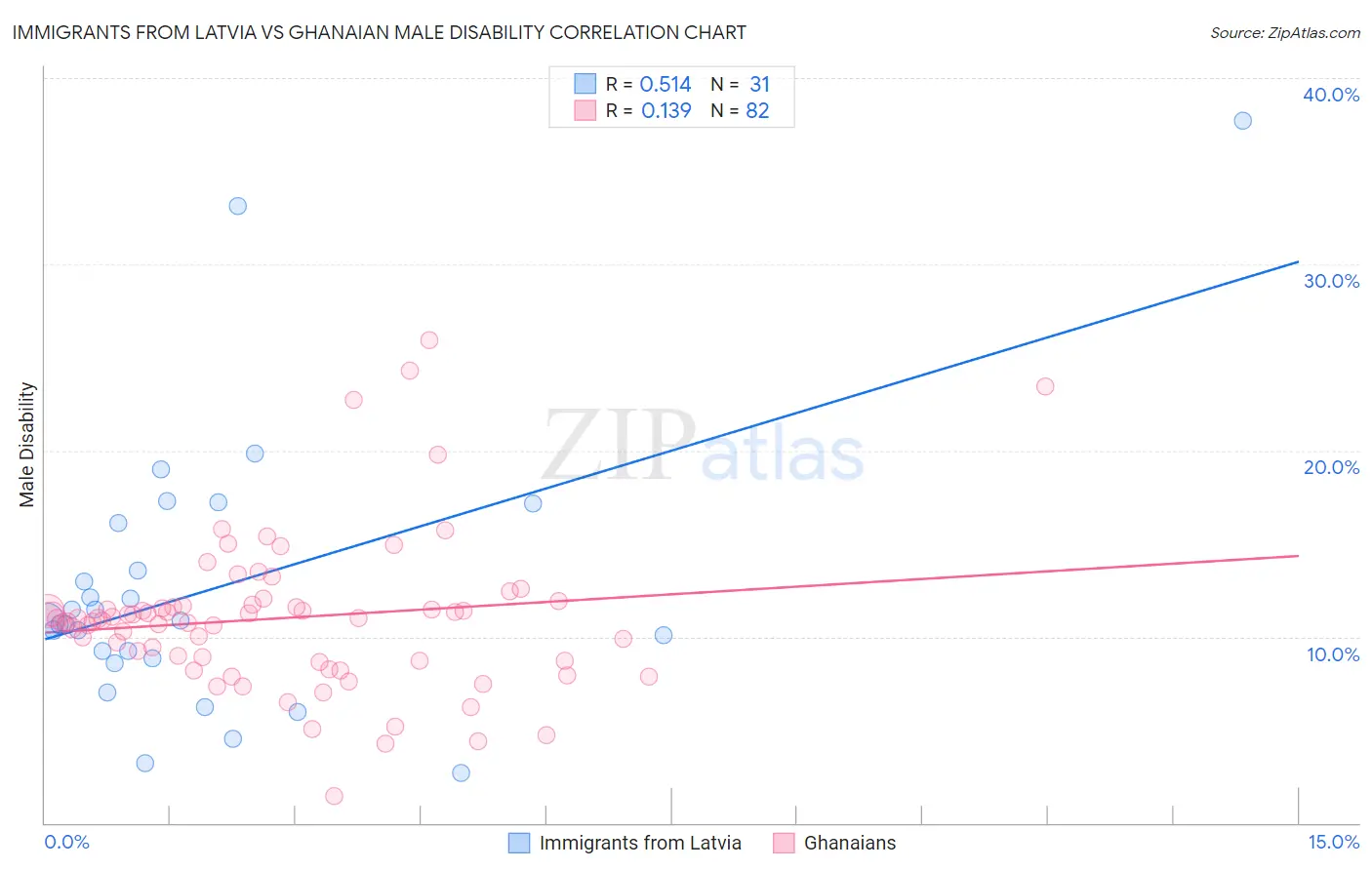Click the pink Ghanaians legend swatch

coord(784,843)
